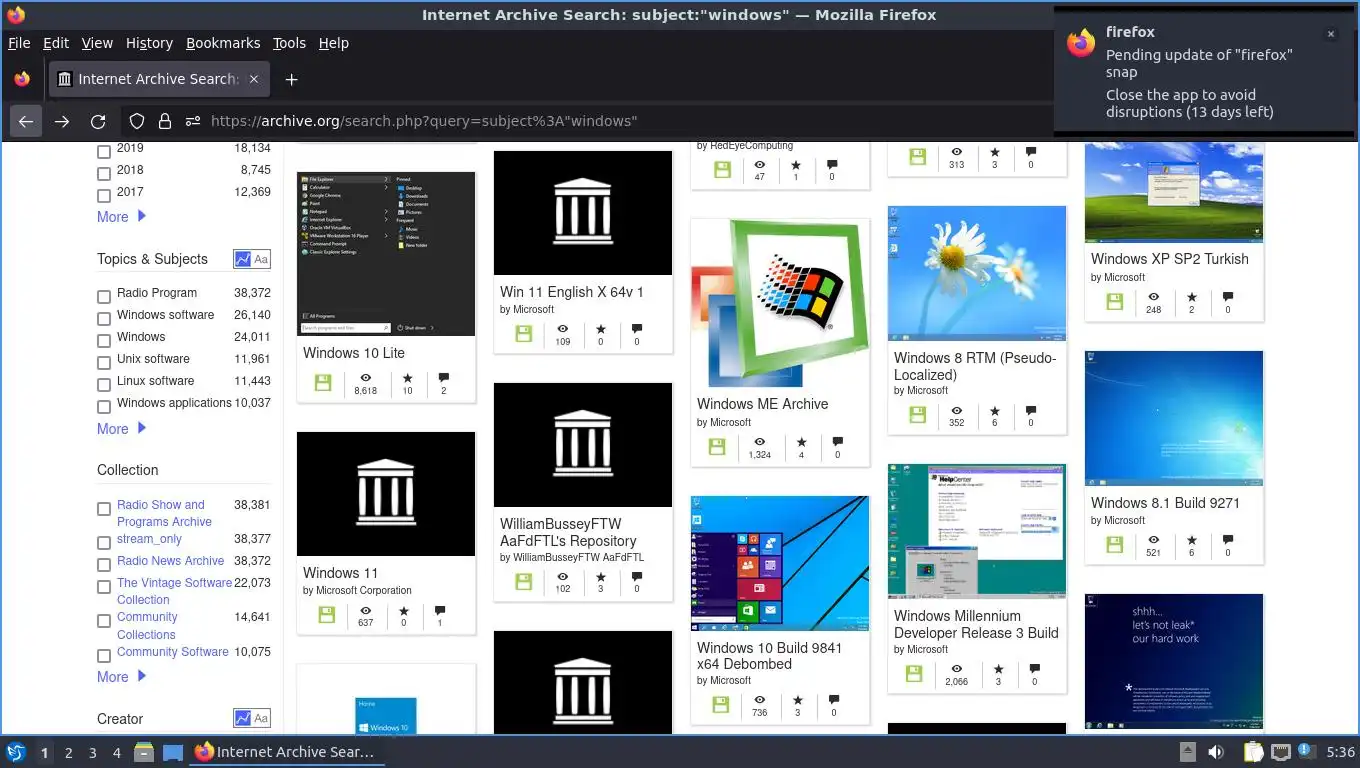Open Community Software collection link
The height and width of the screenshot is (768, 1360).
[173, 652]
